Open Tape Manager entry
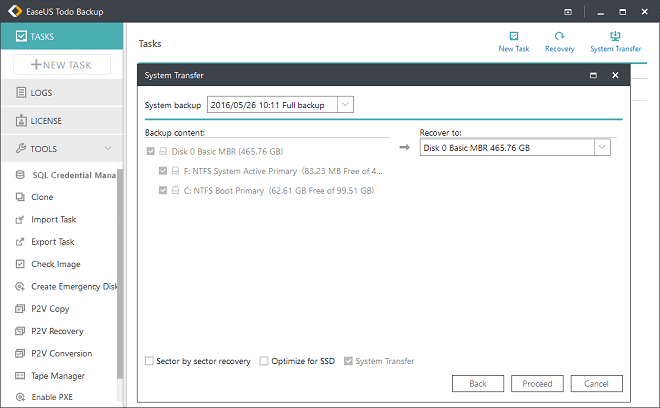 point(58,376)
